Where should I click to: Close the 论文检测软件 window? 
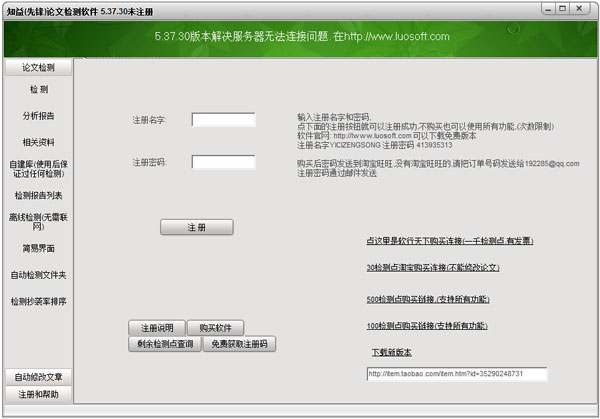580,9
